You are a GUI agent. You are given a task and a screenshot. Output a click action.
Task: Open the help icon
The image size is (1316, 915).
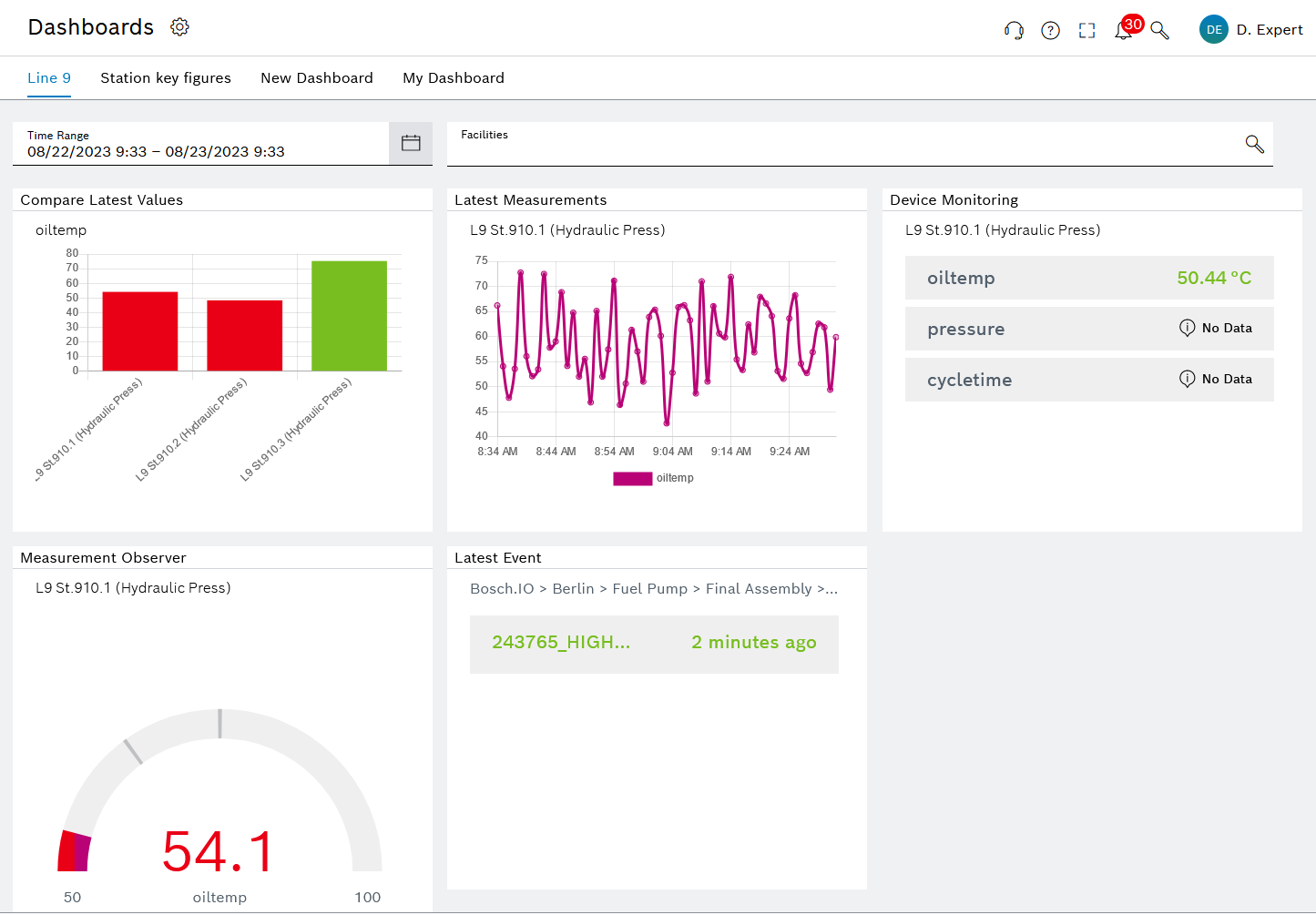[x=1050, y=29]
